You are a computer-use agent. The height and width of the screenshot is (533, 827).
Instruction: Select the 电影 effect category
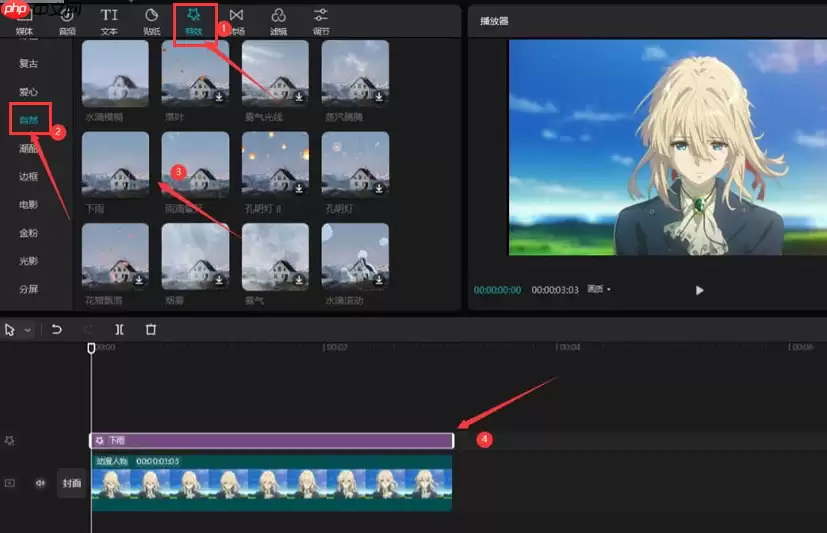coord(28,205)
